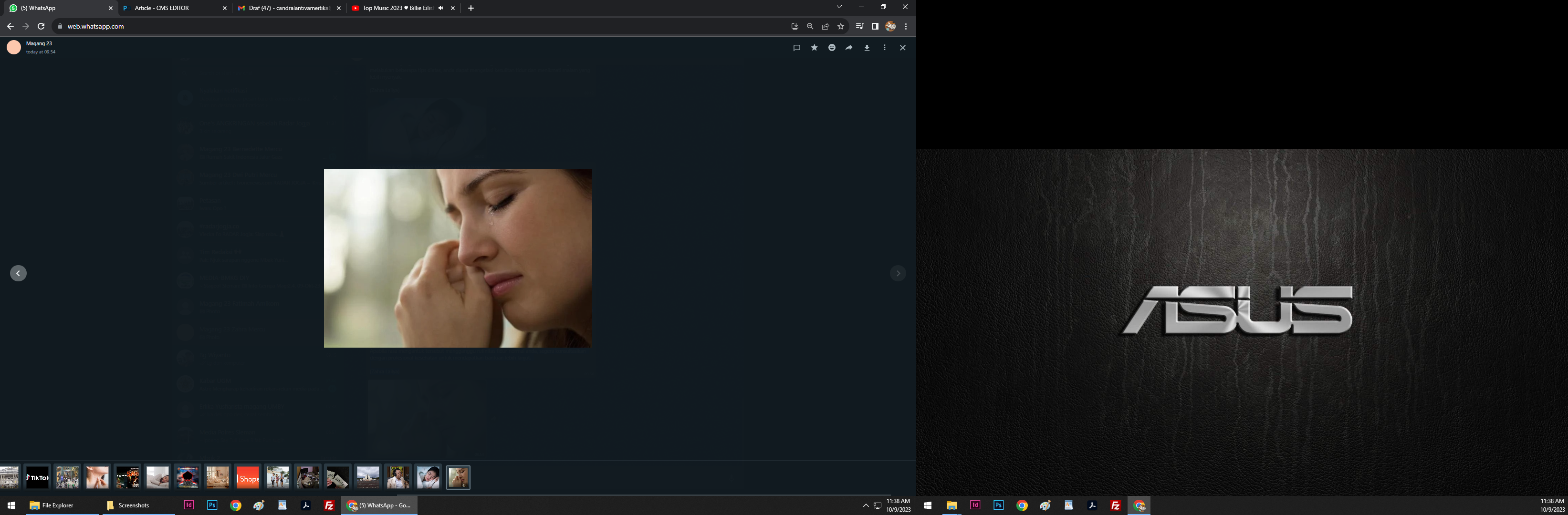Screen dimensions: 1568x515
Task: Star this photo in WhatsApp viewer
Action: 814,47
